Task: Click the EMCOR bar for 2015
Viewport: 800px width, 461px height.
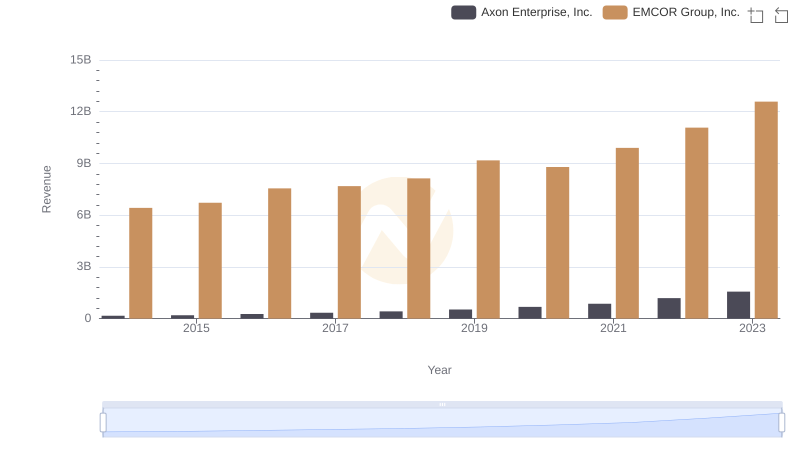Action: pyautogui.click(x=210, y=261)
